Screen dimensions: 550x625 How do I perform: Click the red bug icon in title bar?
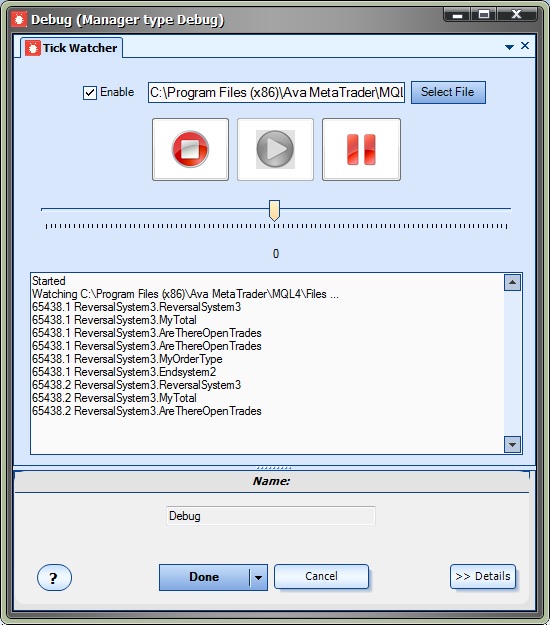point(19,19)
